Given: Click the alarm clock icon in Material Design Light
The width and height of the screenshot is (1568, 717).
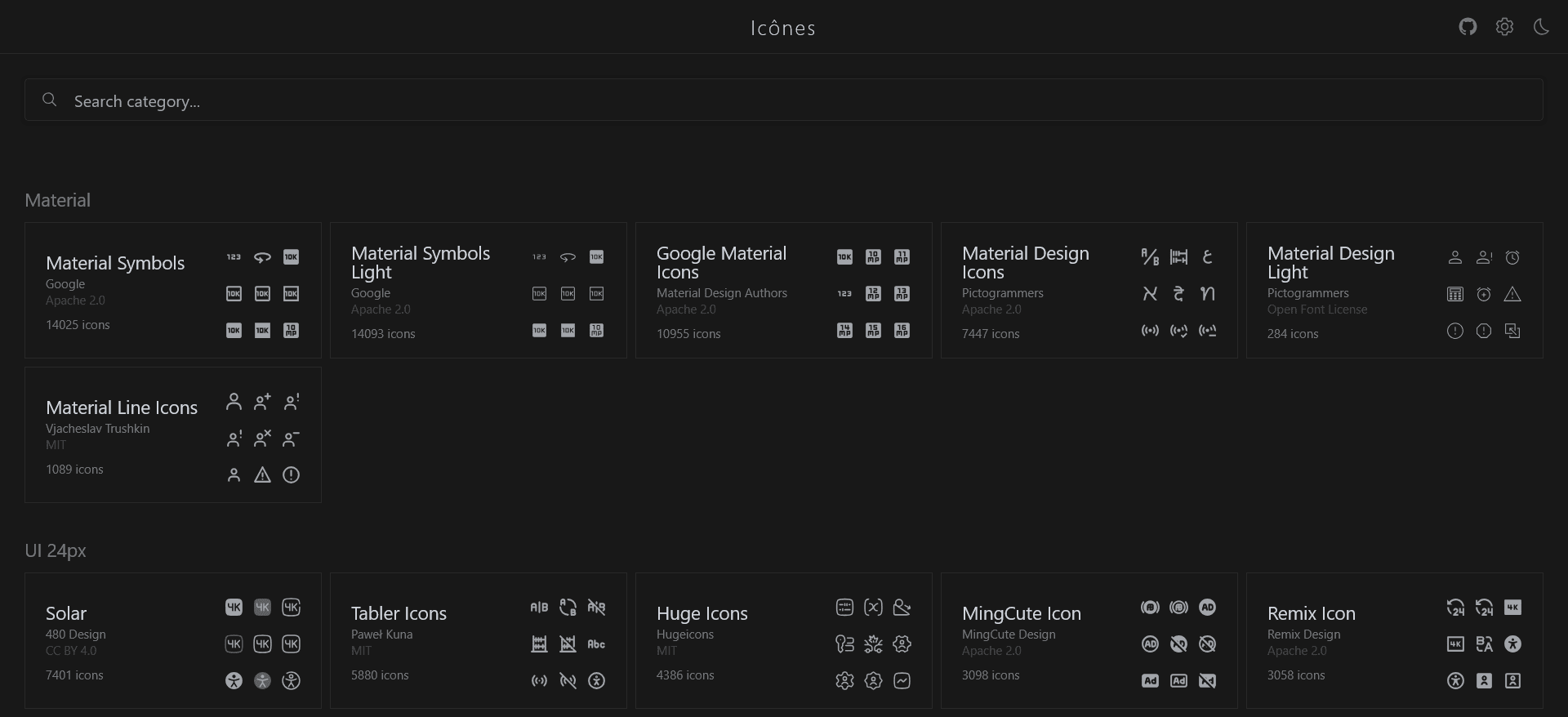Looking at the screenshot, I should (1512, 258).
